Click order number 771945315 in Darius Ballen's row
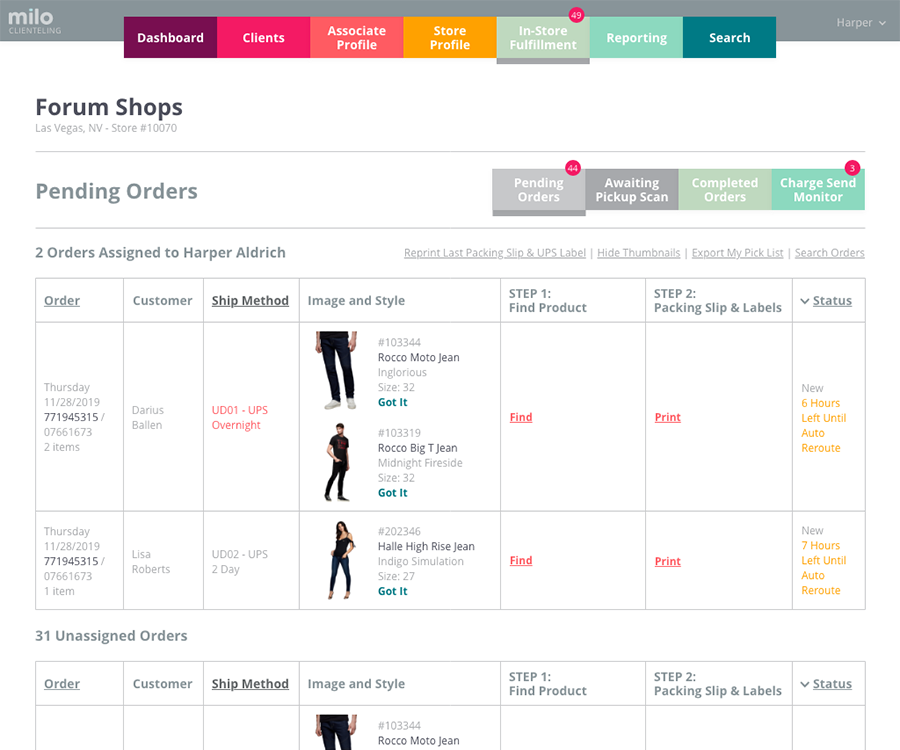Viewport: 900px width, 750px height. 71,417
